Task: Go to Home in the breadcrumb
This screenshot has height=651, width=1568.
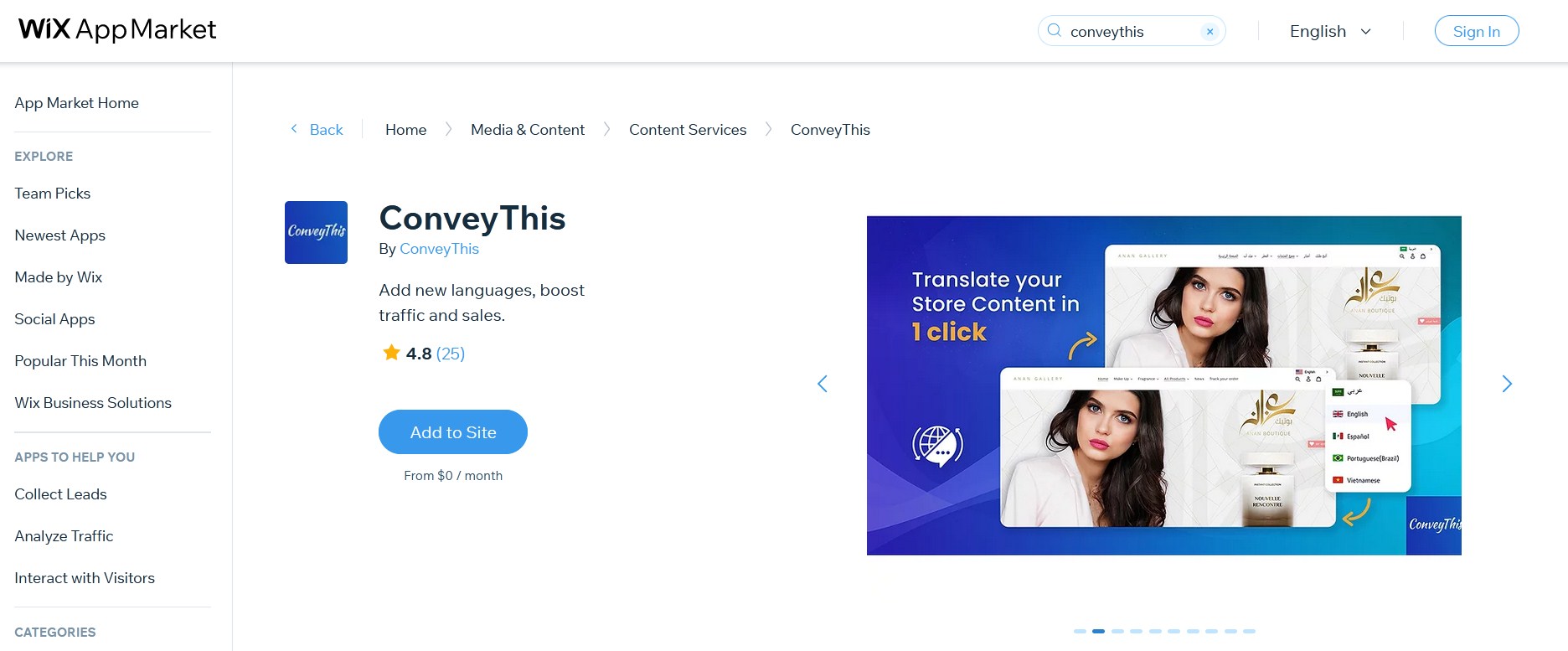Action: point(405,130)
